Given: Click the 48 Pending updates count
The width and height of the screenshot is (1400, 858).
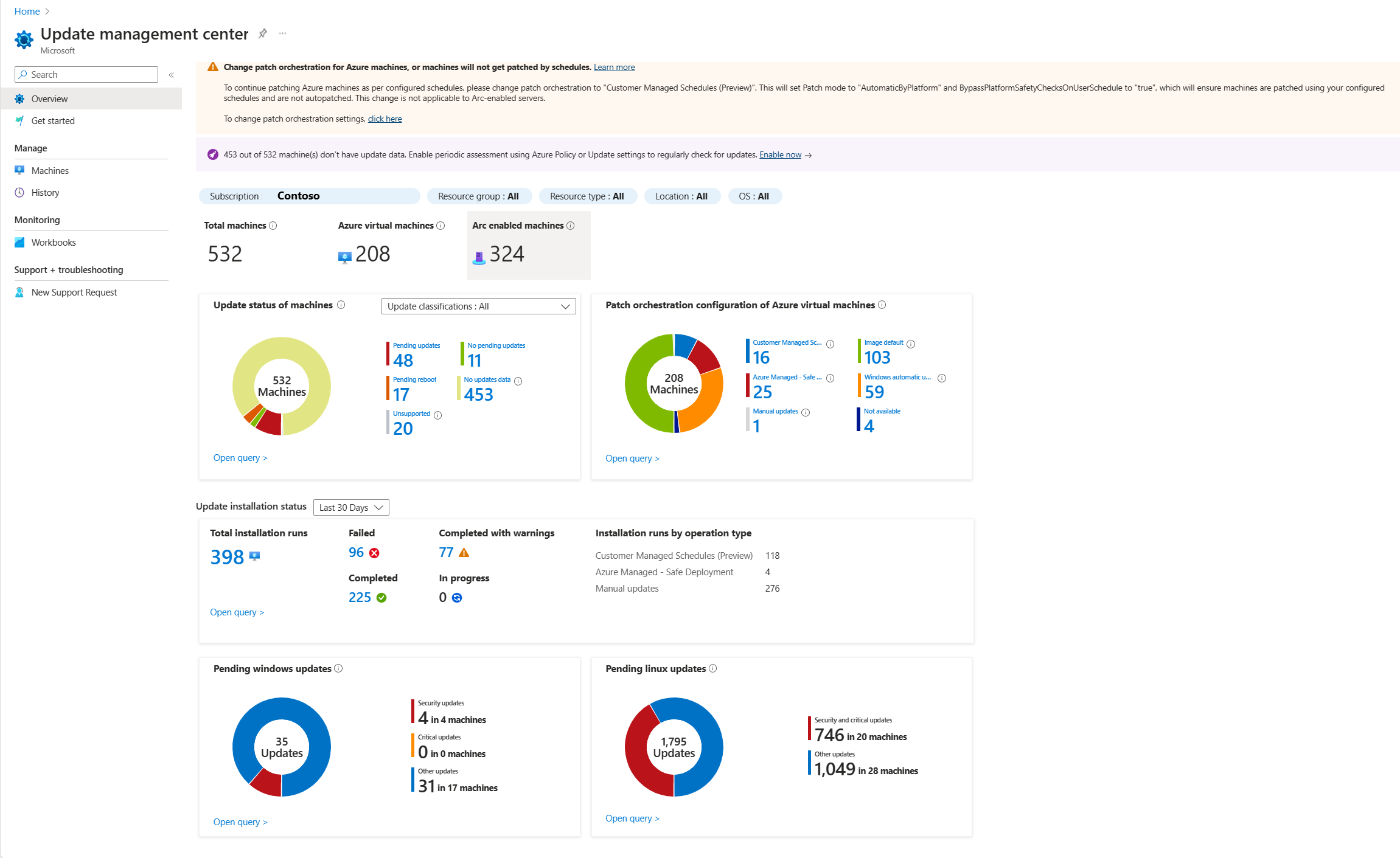Looking at the screenshot, I should [403, 361].
